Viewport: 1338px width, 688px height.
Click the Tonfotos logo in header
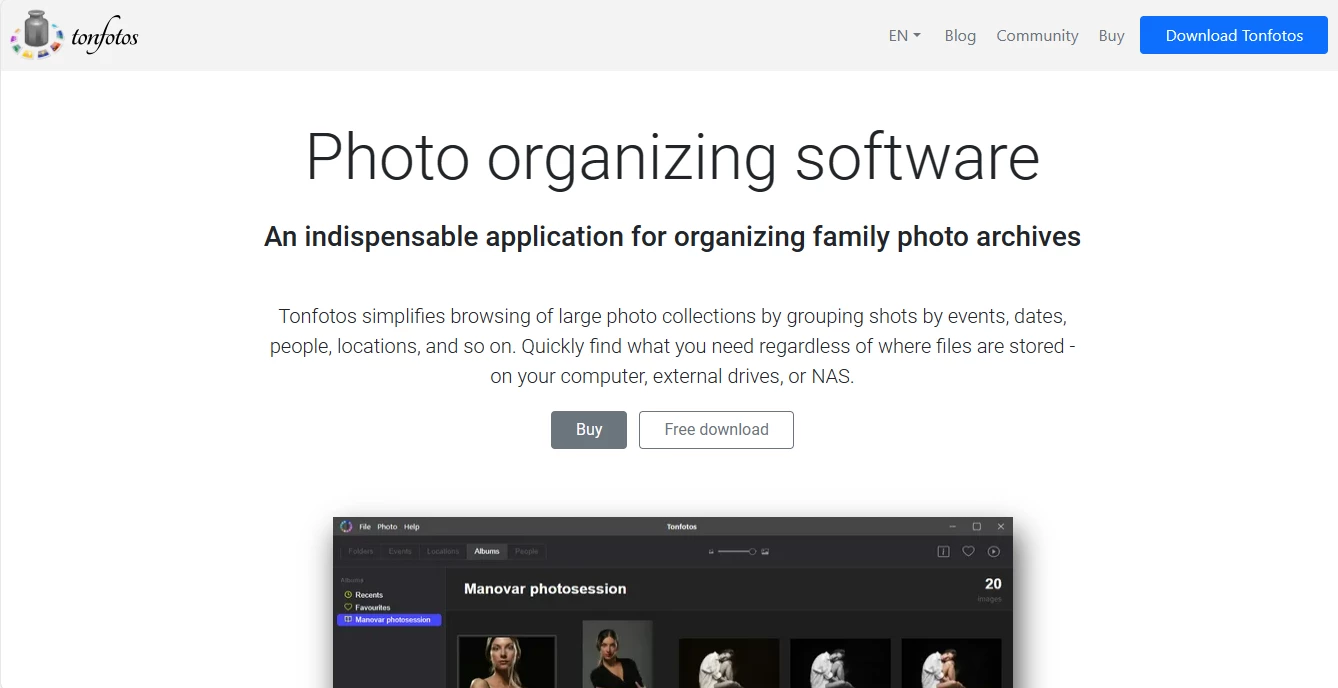coord(74,35)
